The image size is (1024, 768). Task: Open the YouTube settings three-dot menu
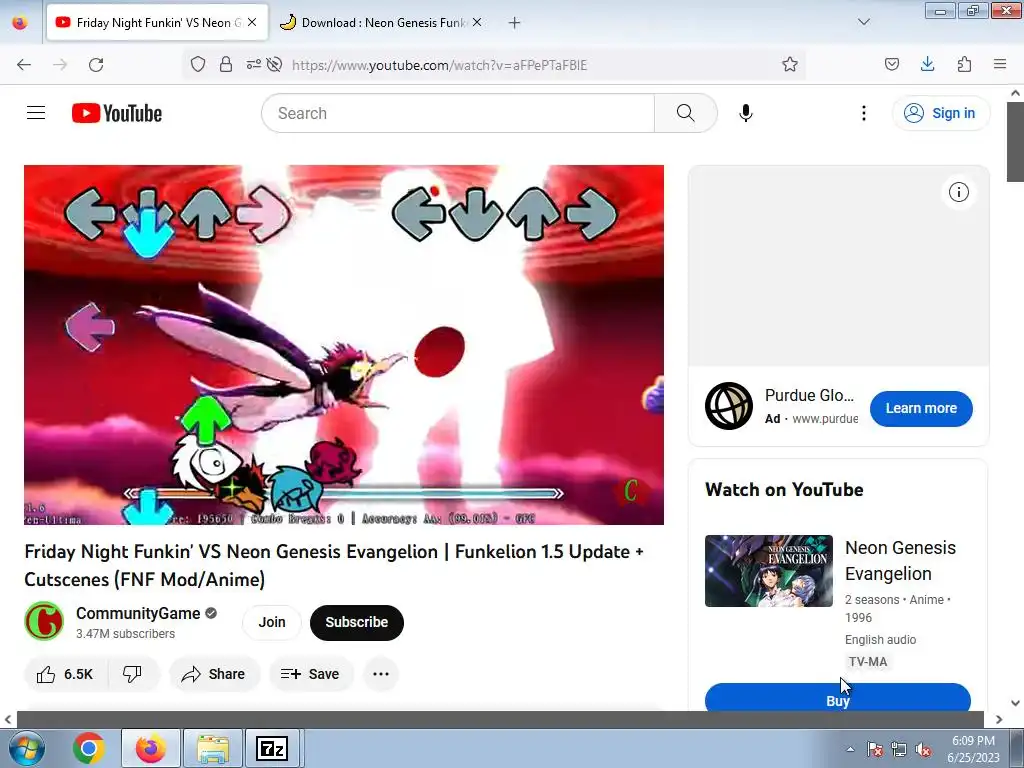(x=863, y=113)
